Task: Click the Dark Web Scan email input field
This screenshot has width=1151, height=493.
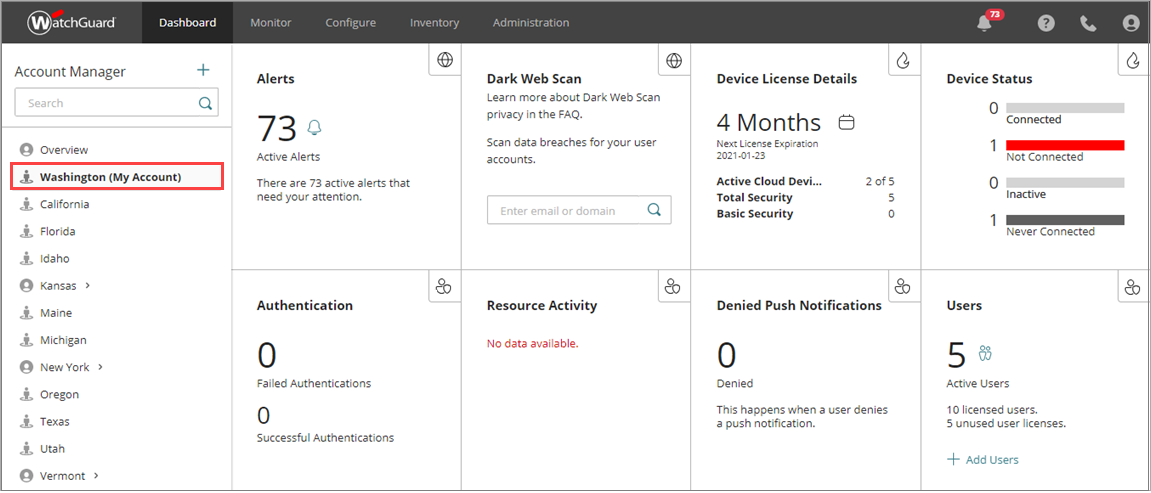Action: click(568, 210)
